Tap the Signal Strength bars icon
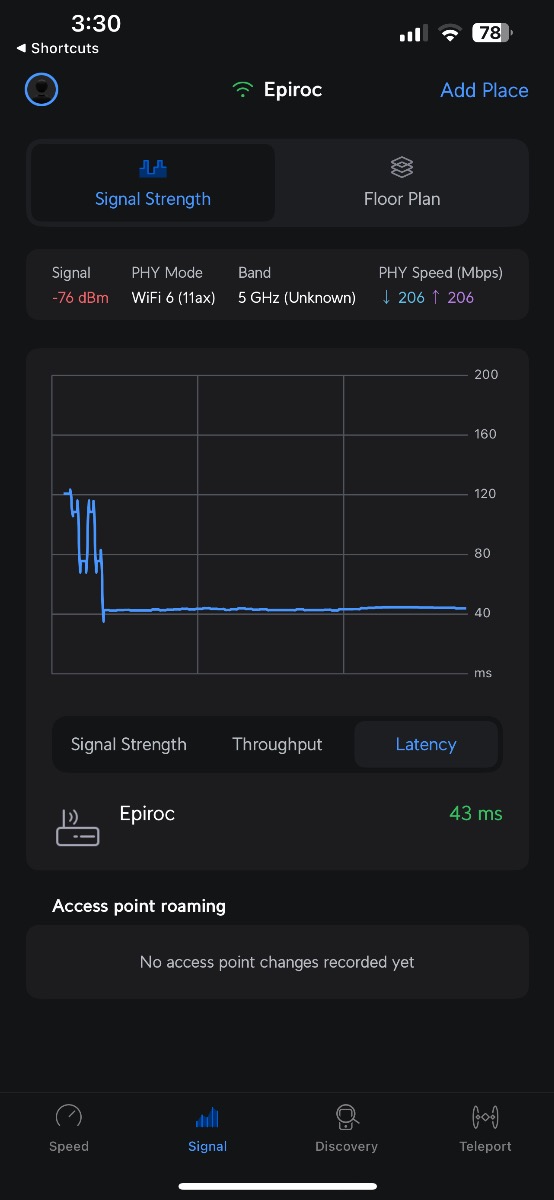The image size is (554, 1200). pos(153,168)
